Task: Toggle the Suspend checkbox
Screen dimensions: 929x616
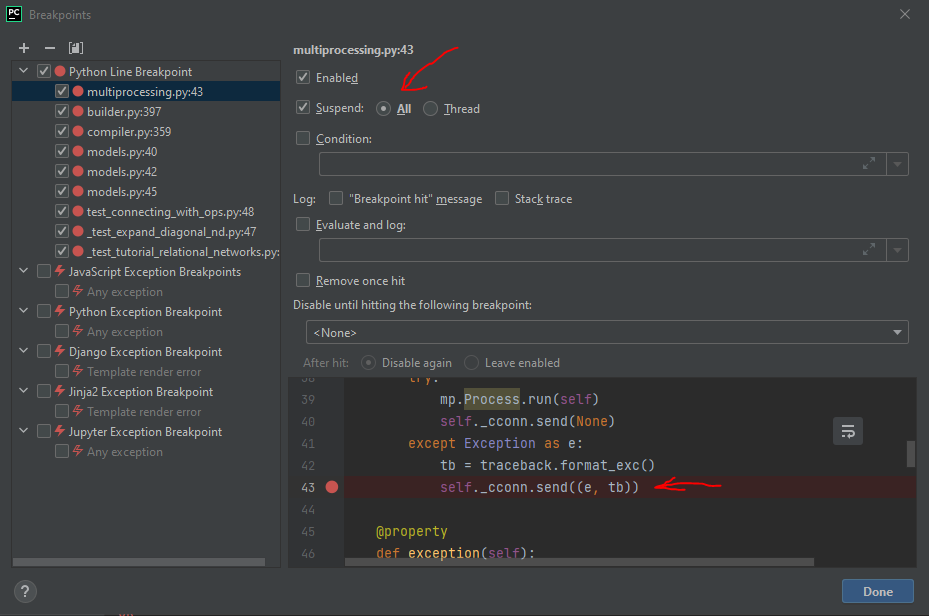Action: pyautogui.click(x=303, y=107)
